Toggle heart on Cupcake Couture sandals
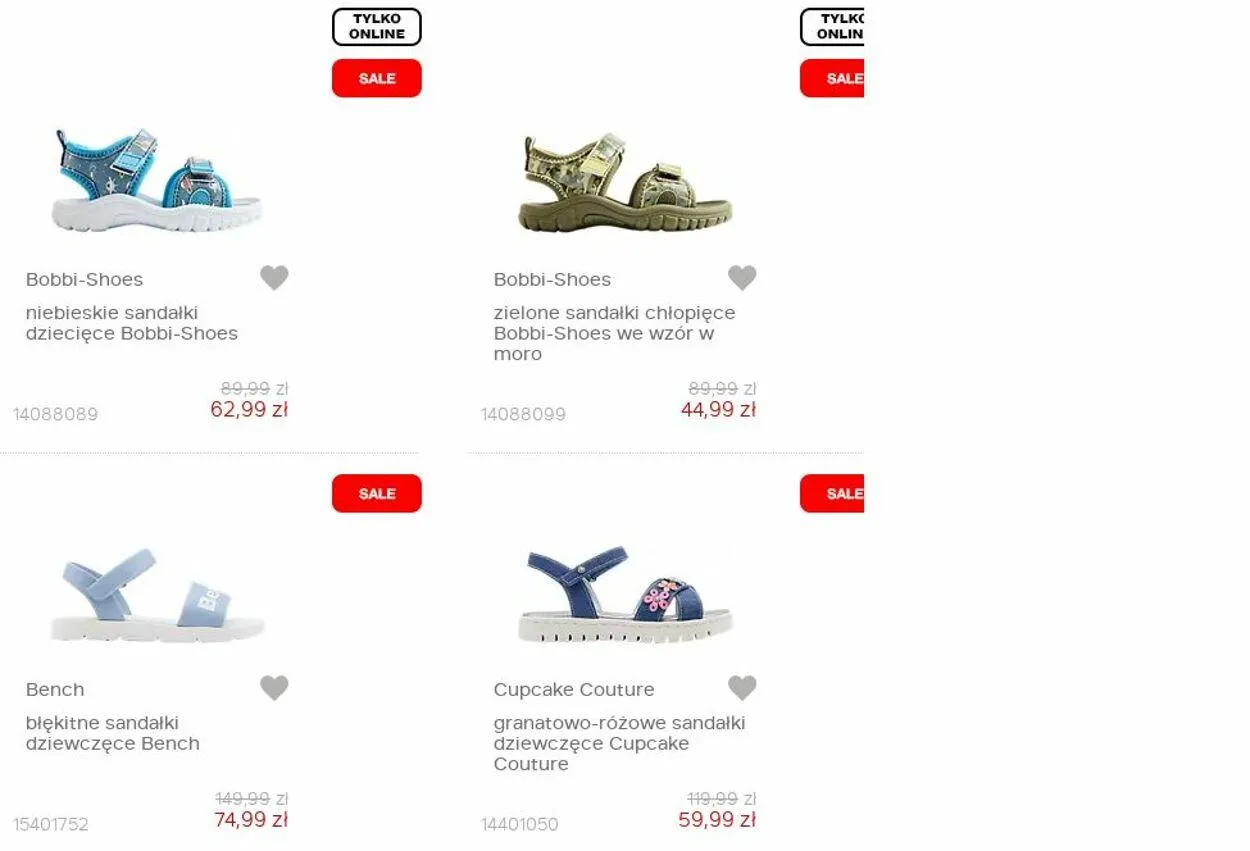 point(742,688)
